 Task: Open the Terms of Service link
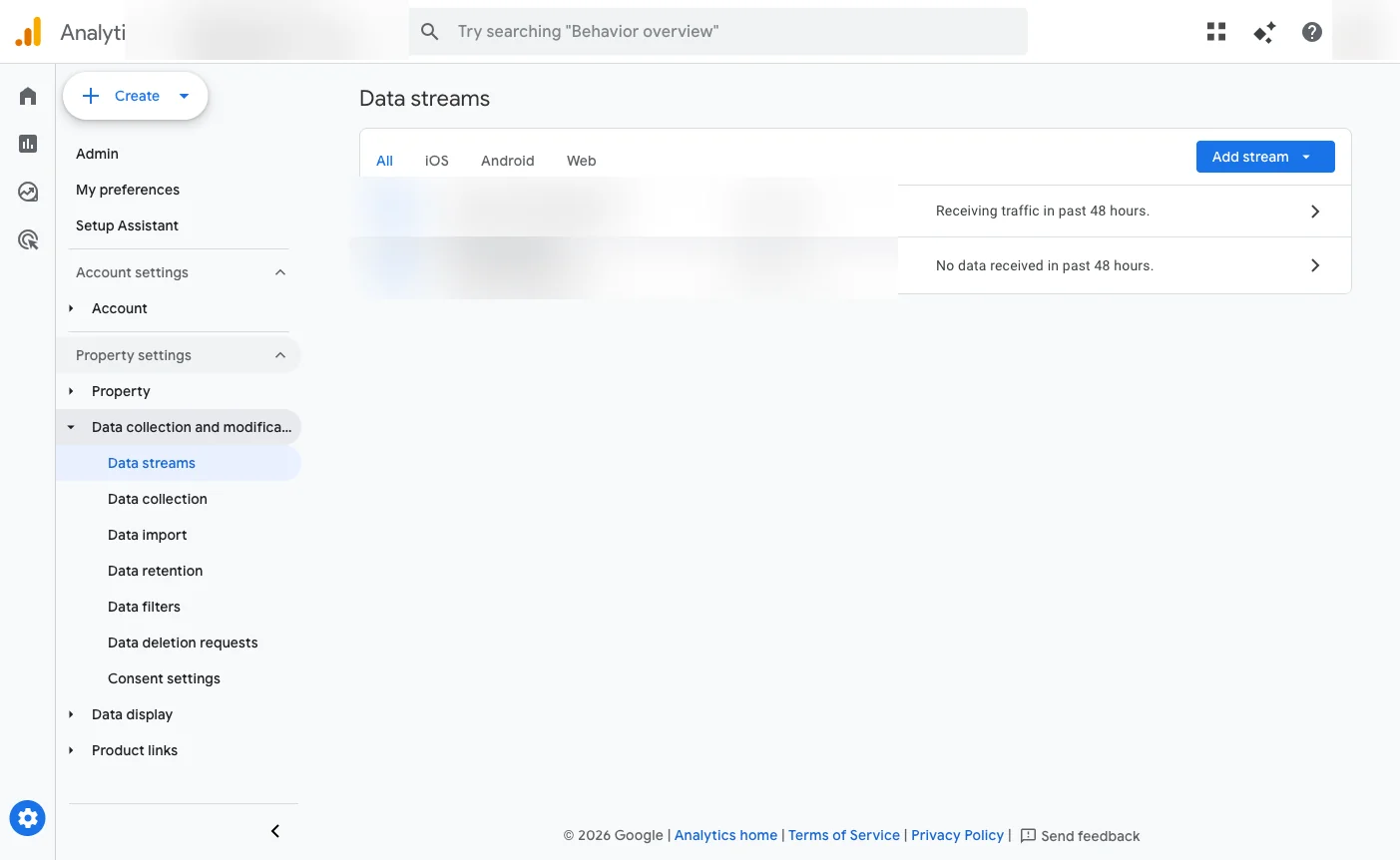coord(843,835)
